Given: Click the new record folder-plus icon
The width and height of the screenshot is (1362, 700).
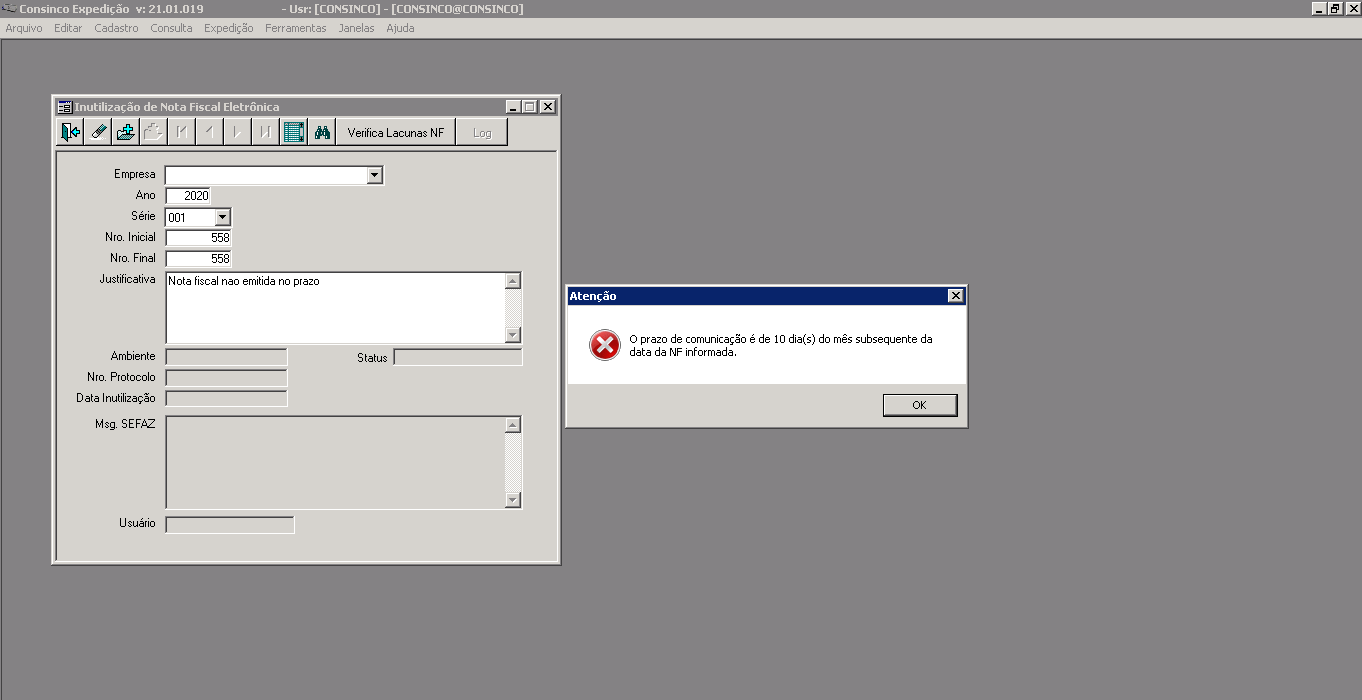Looking at the screenshot, I should click(x=126, y=132).
